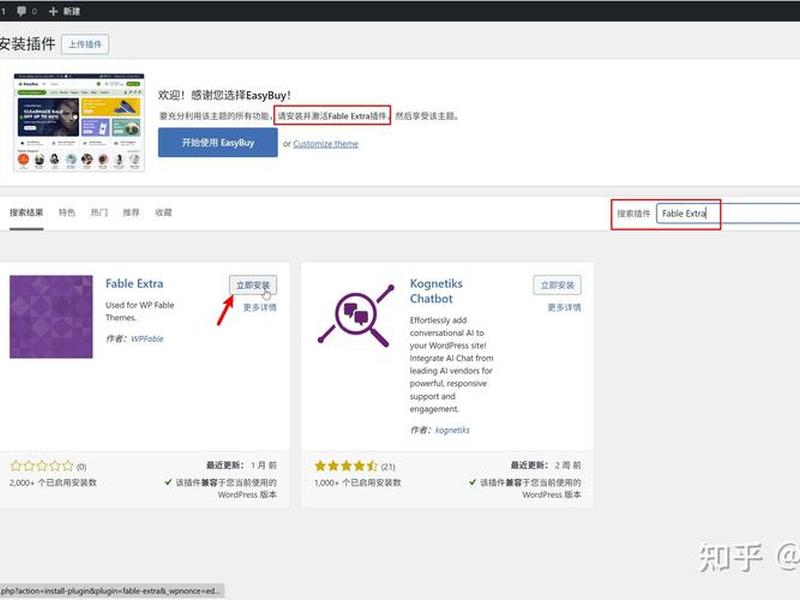This screenshot has width=800, height=600.
Task: Click the text '2,000+ 个已启用安装数'
Action: coord(53,483)
